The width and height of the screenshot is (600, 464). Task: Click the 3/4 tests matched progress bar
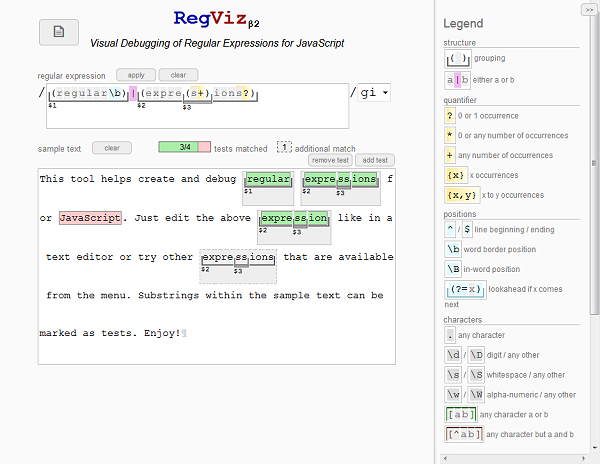pyautogui.click(x=184, y=147)
